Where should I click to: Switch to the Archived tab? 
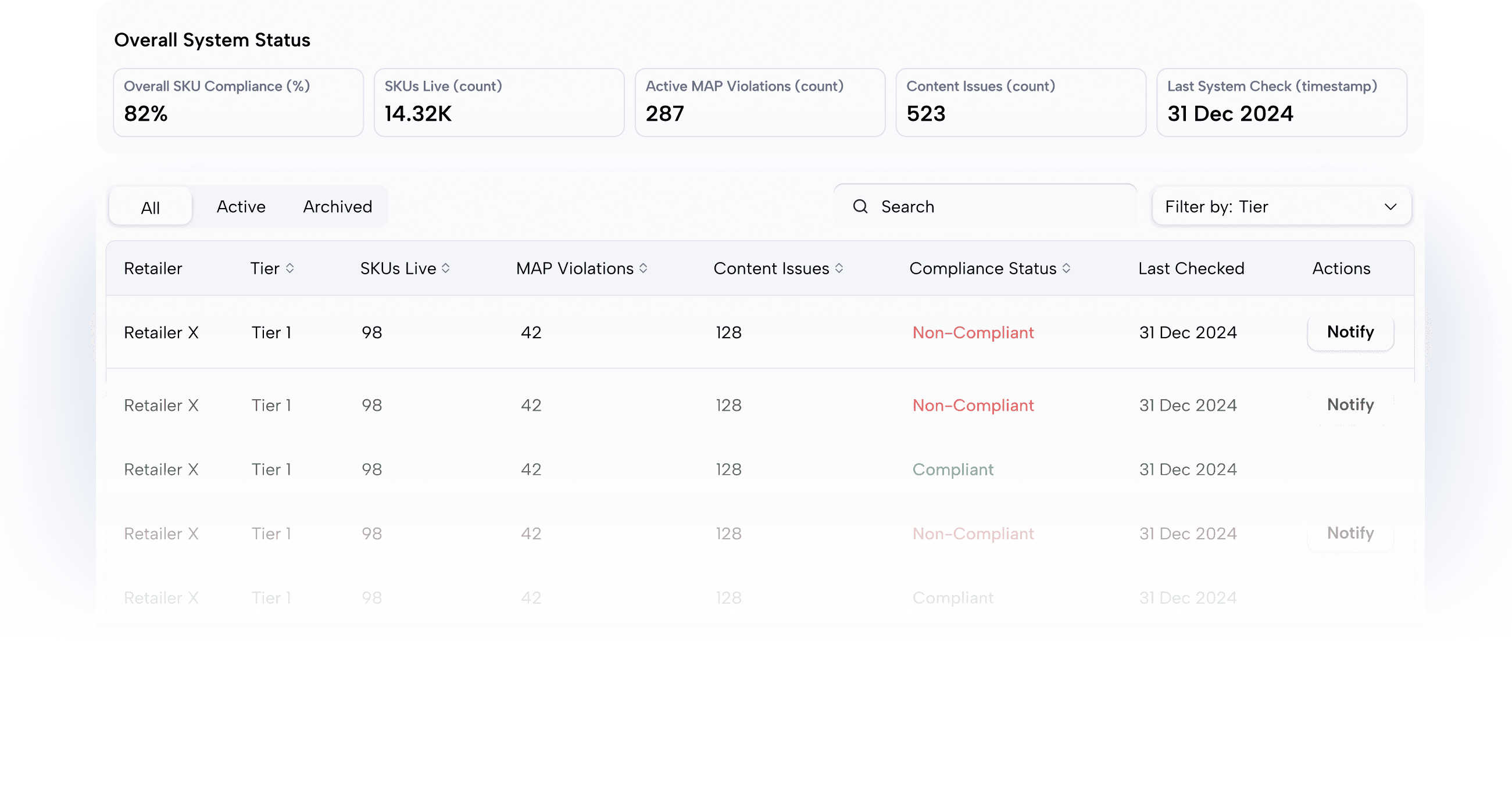(337, 206)
